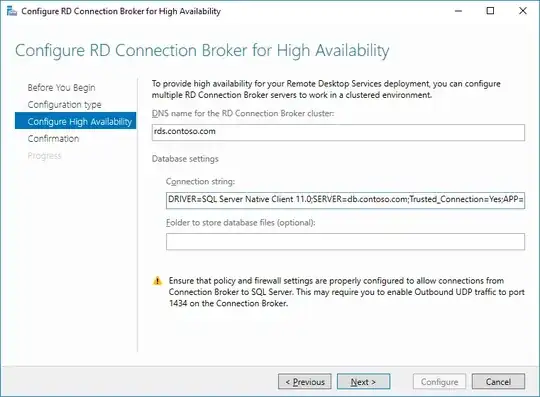Click the 'Connection string:' label

(x=200, y=181)
